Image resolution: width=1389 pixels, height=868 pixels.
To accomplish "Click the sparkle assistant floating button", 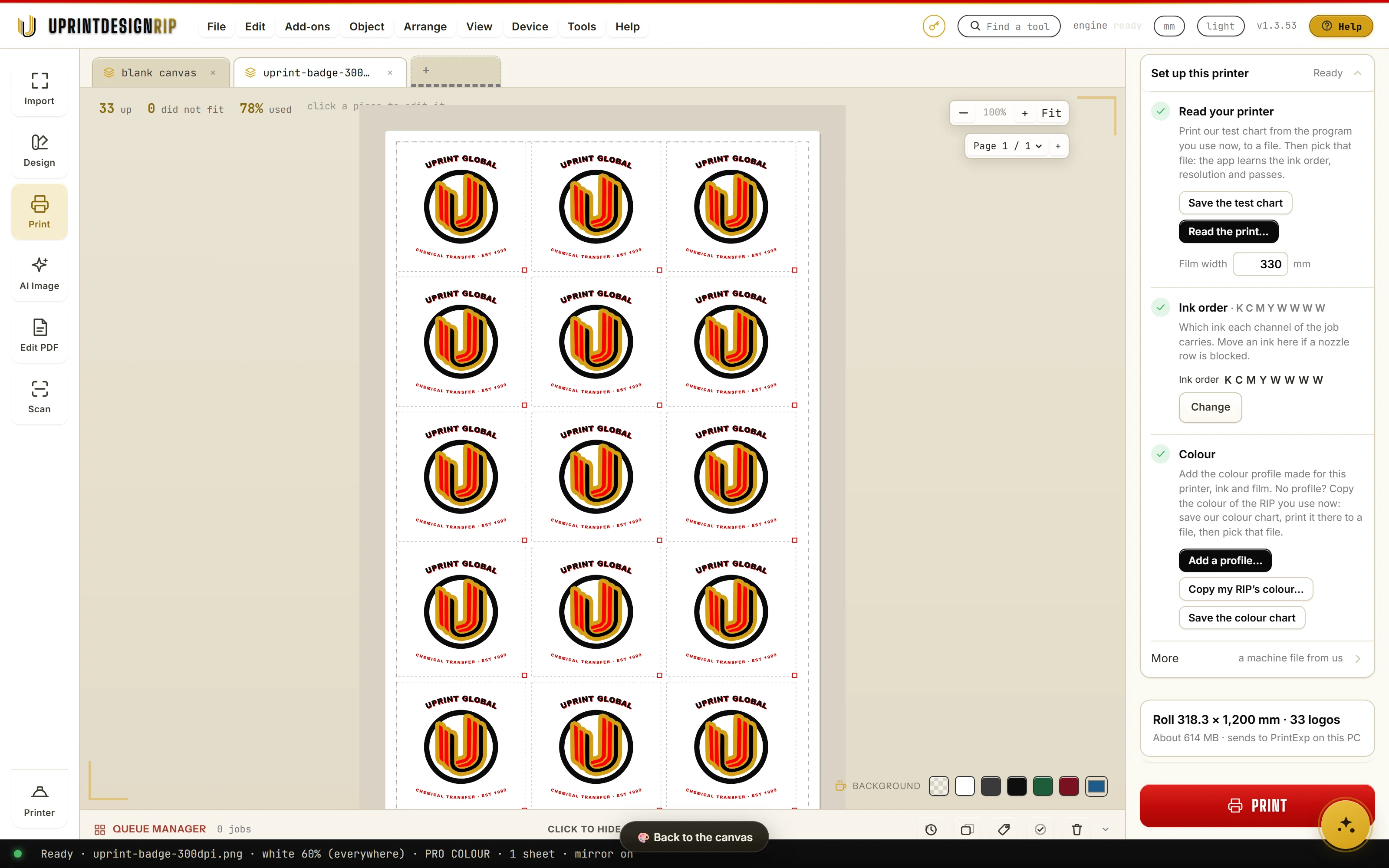I will pos(1346,825).
